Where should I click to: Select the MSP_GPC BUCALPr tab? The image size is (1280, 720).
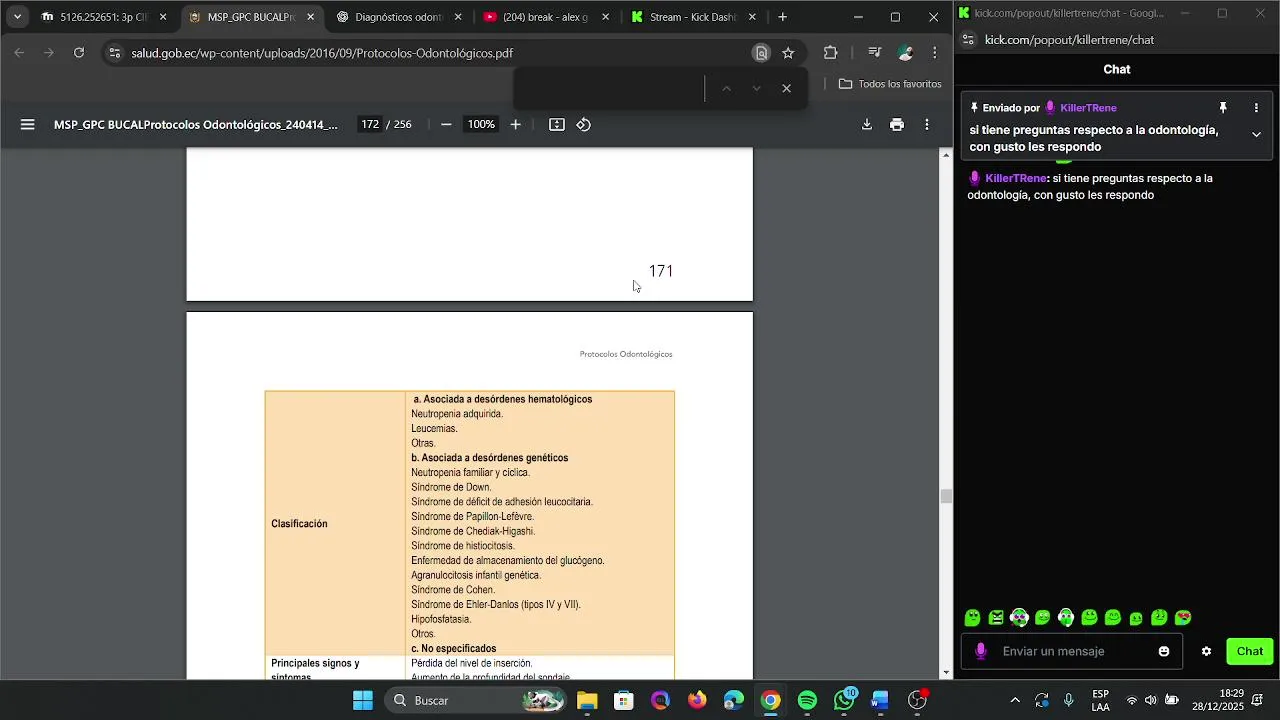click(252, 17)
